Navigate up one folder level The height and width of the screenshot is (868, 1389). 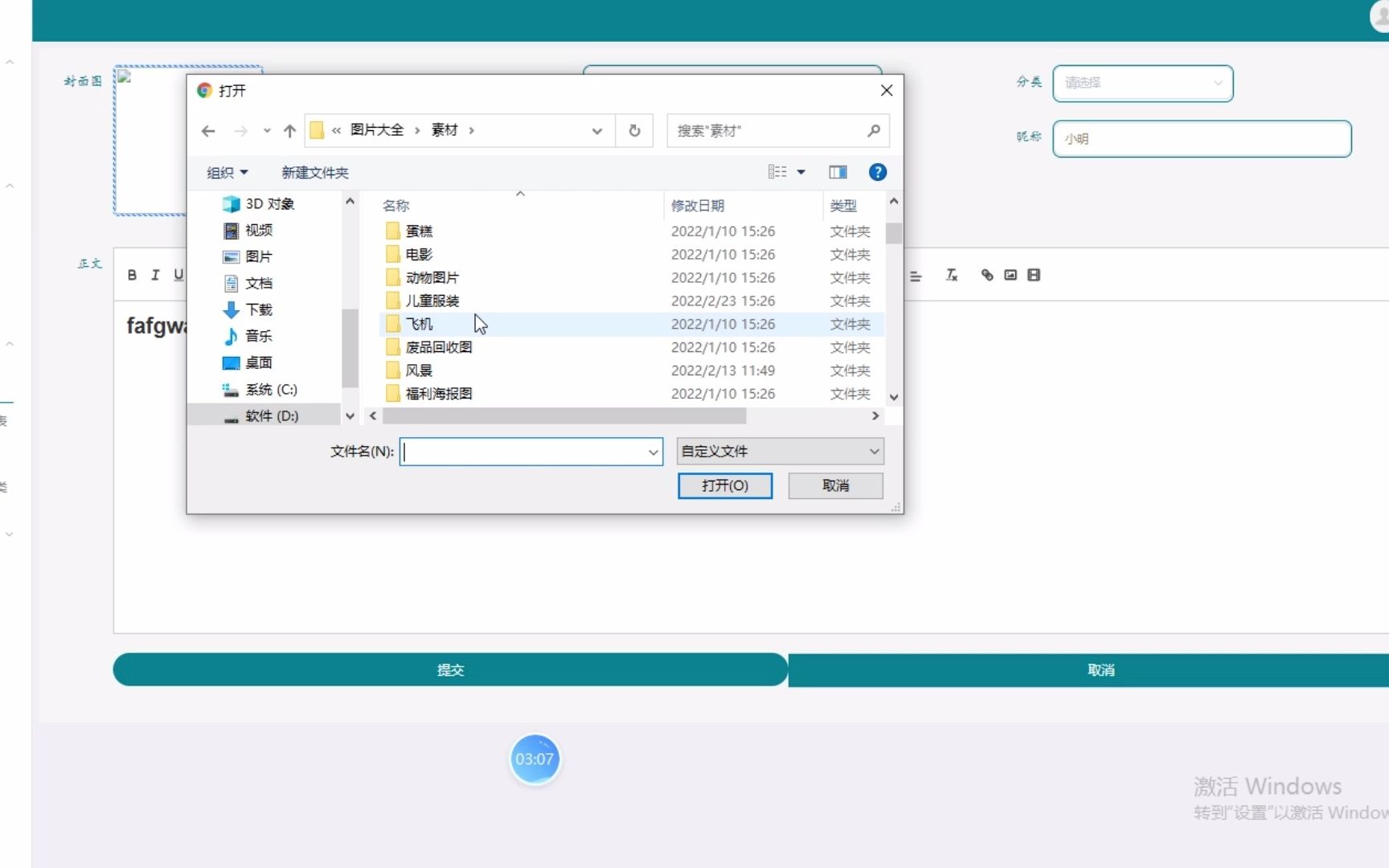[x=289, y=131]
